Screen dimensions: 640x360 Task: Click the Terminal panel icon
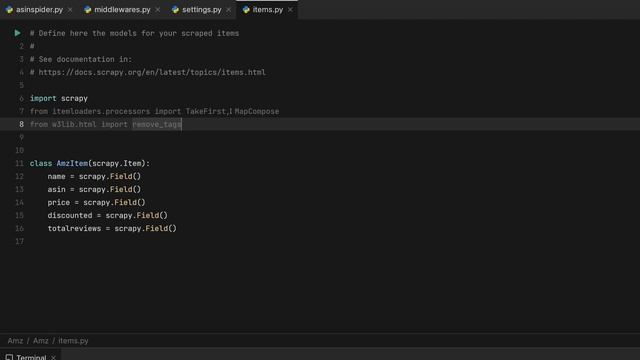click(x=9, y=357)
